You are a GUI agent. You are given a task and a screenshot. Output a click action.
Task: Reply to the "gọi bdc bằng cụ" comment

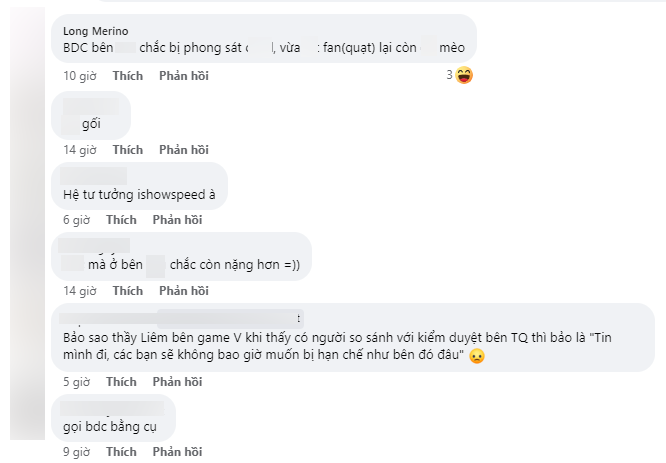click(178, 452)
